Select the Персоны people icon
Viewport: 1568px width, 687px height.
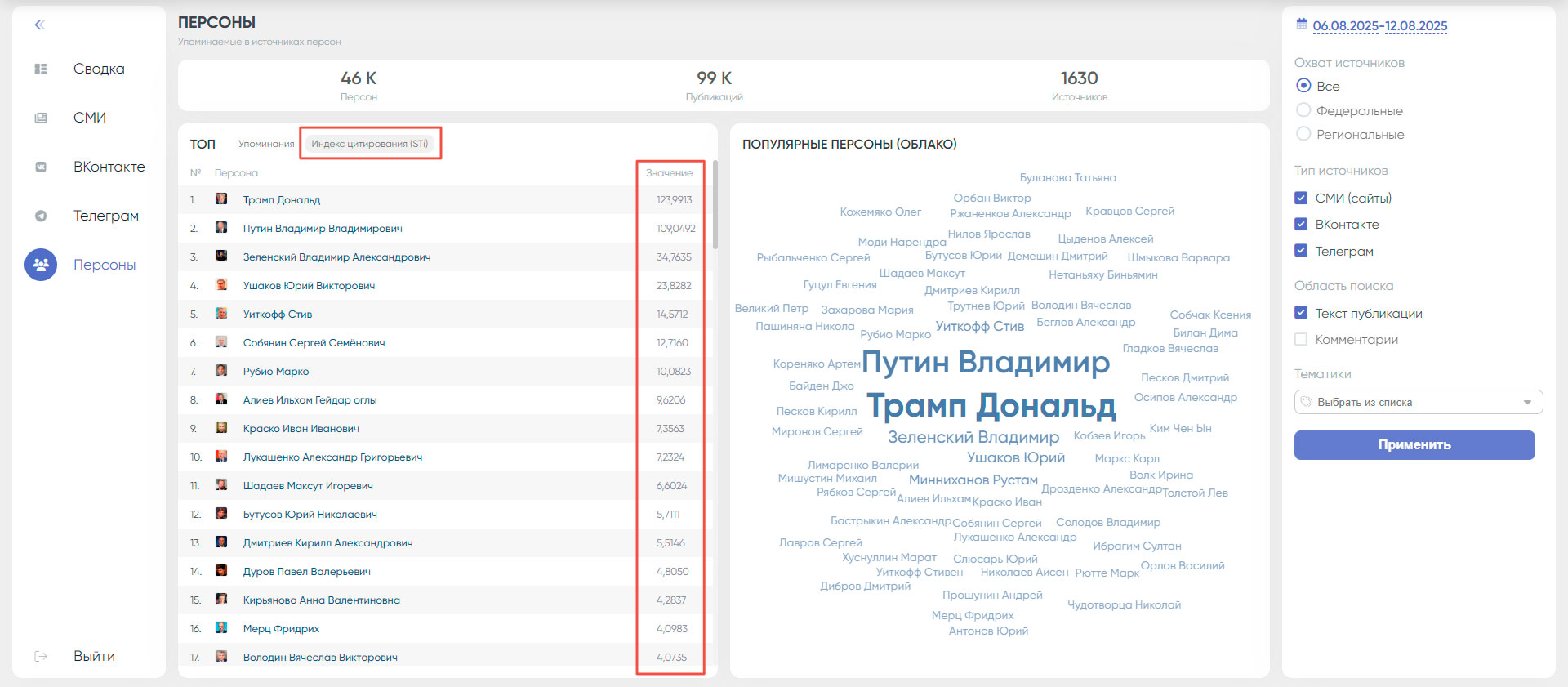point(41,265)
